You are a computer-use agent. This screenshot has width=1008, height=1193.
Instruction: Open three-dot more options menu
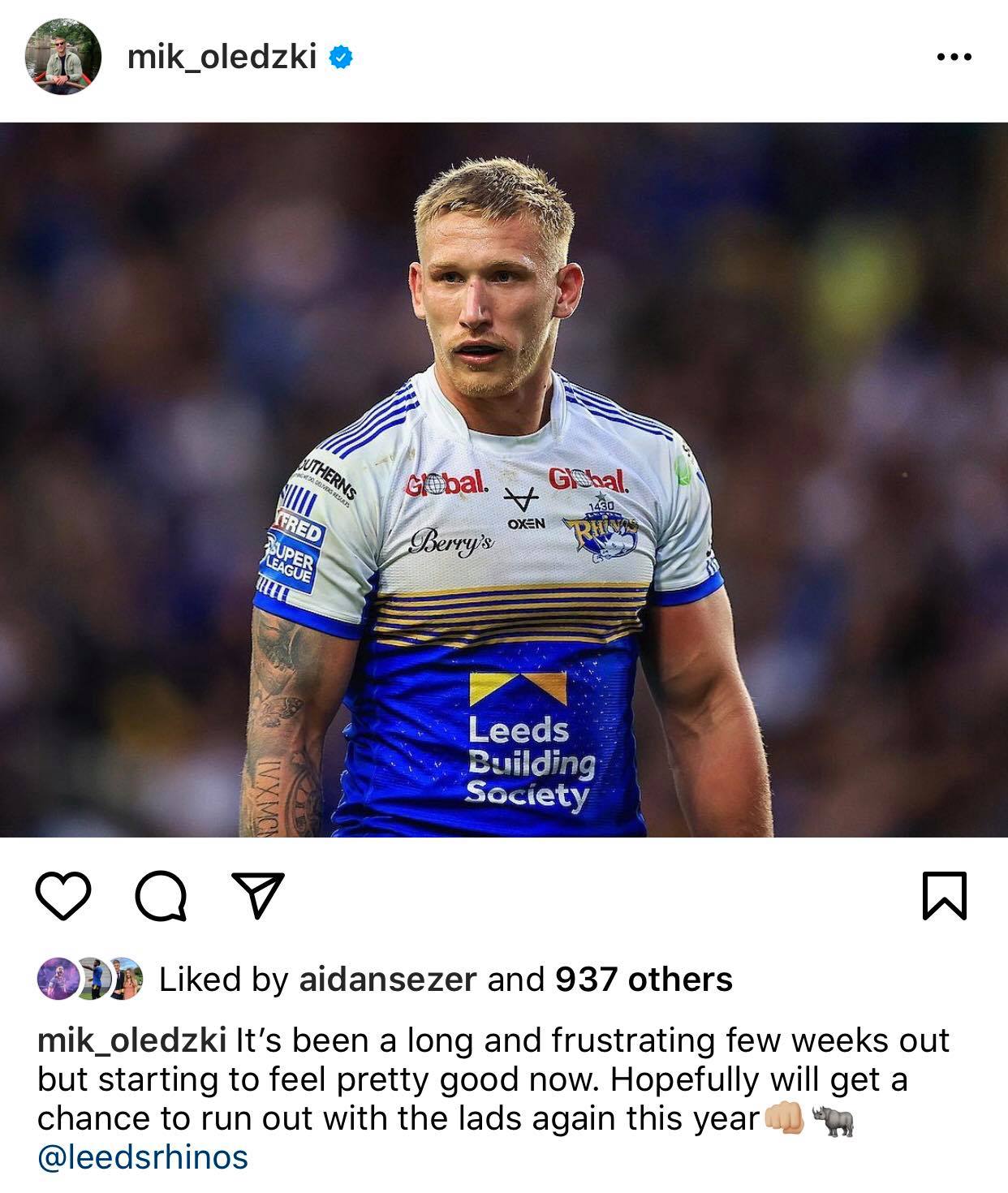954,58
